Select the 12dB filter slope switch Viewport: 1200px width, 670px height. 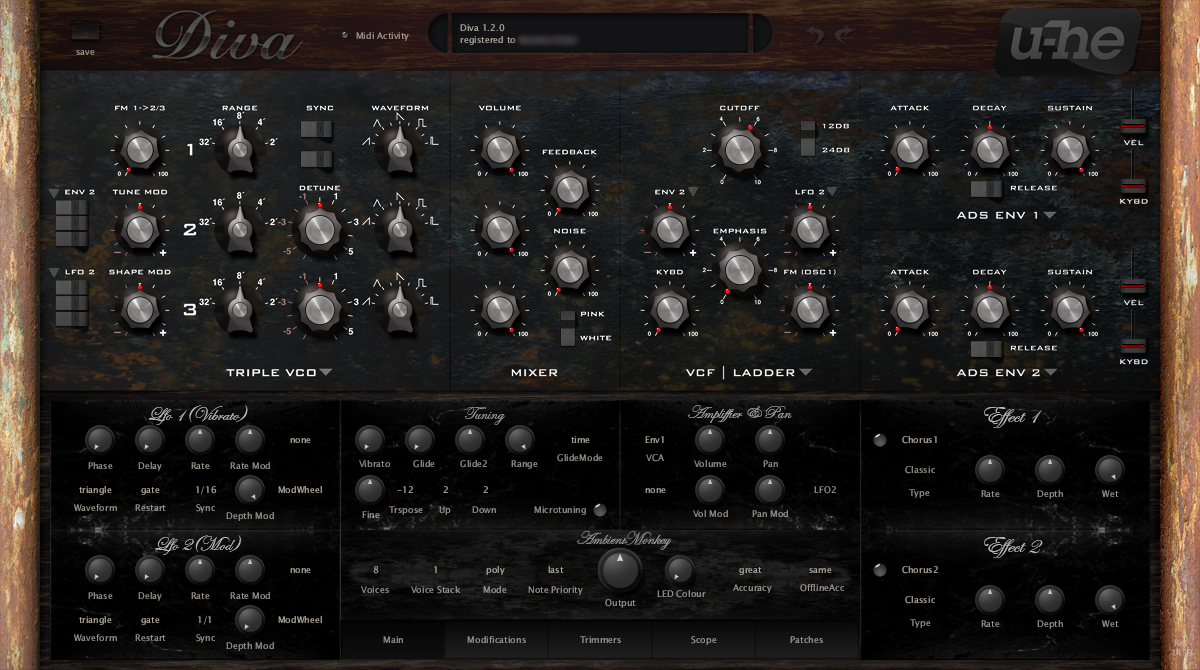pyautogui.click(x=808, y=127)
